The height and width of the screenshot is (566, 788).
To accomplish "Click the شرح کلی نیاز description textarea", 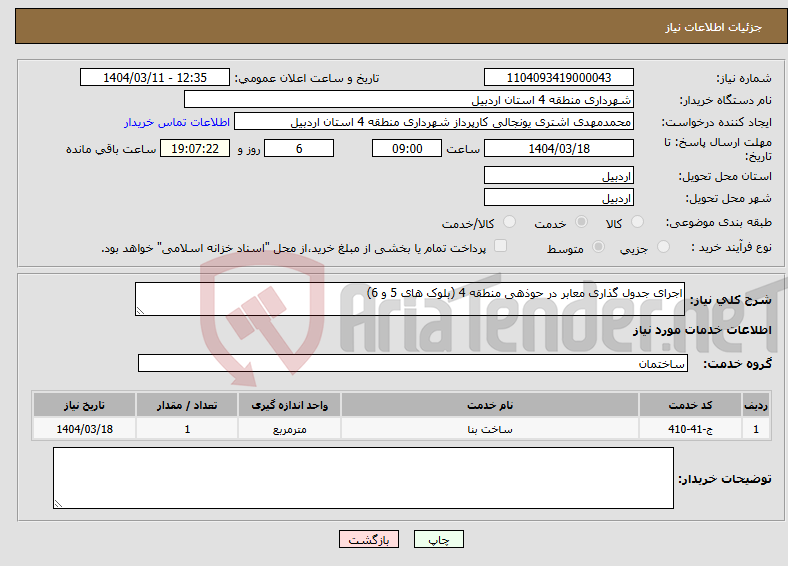I will (x=410, y=299).
